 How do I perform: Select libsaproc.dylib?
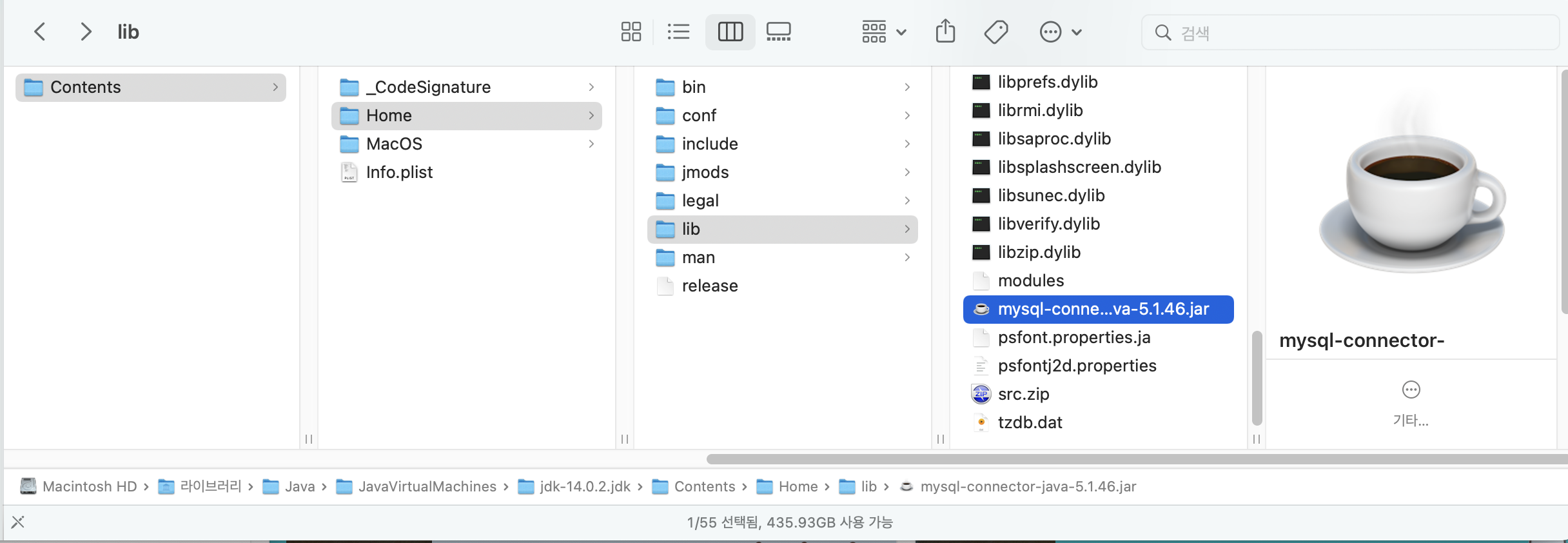tap(1099, 139)
